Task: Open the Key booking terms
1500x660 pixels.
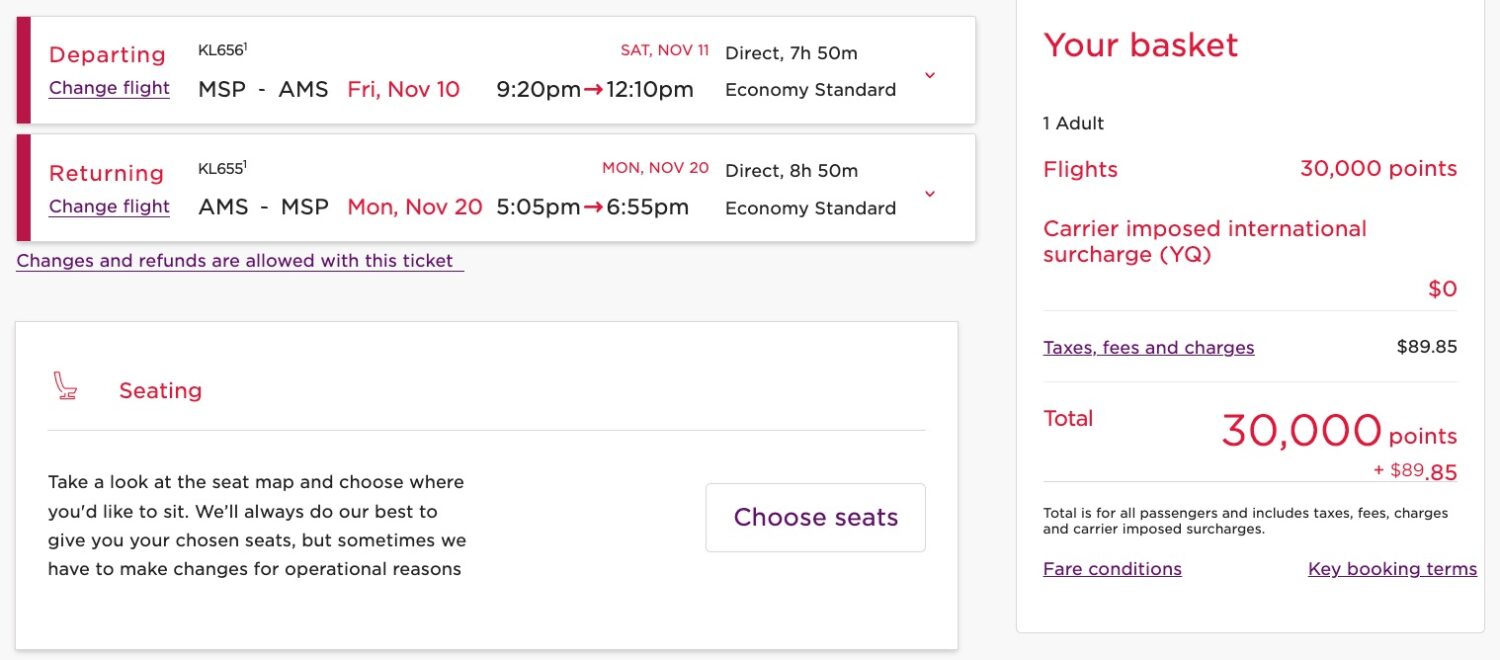Action: tap(1393, 568)
